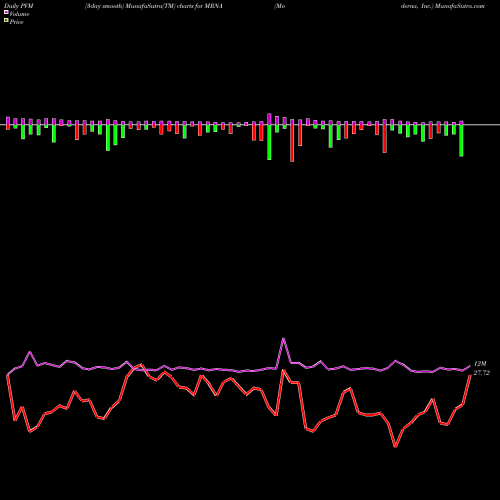Screen dimensions: 500x500
Task: Click the red price line's lowest dip
Action: click(396, 446)
